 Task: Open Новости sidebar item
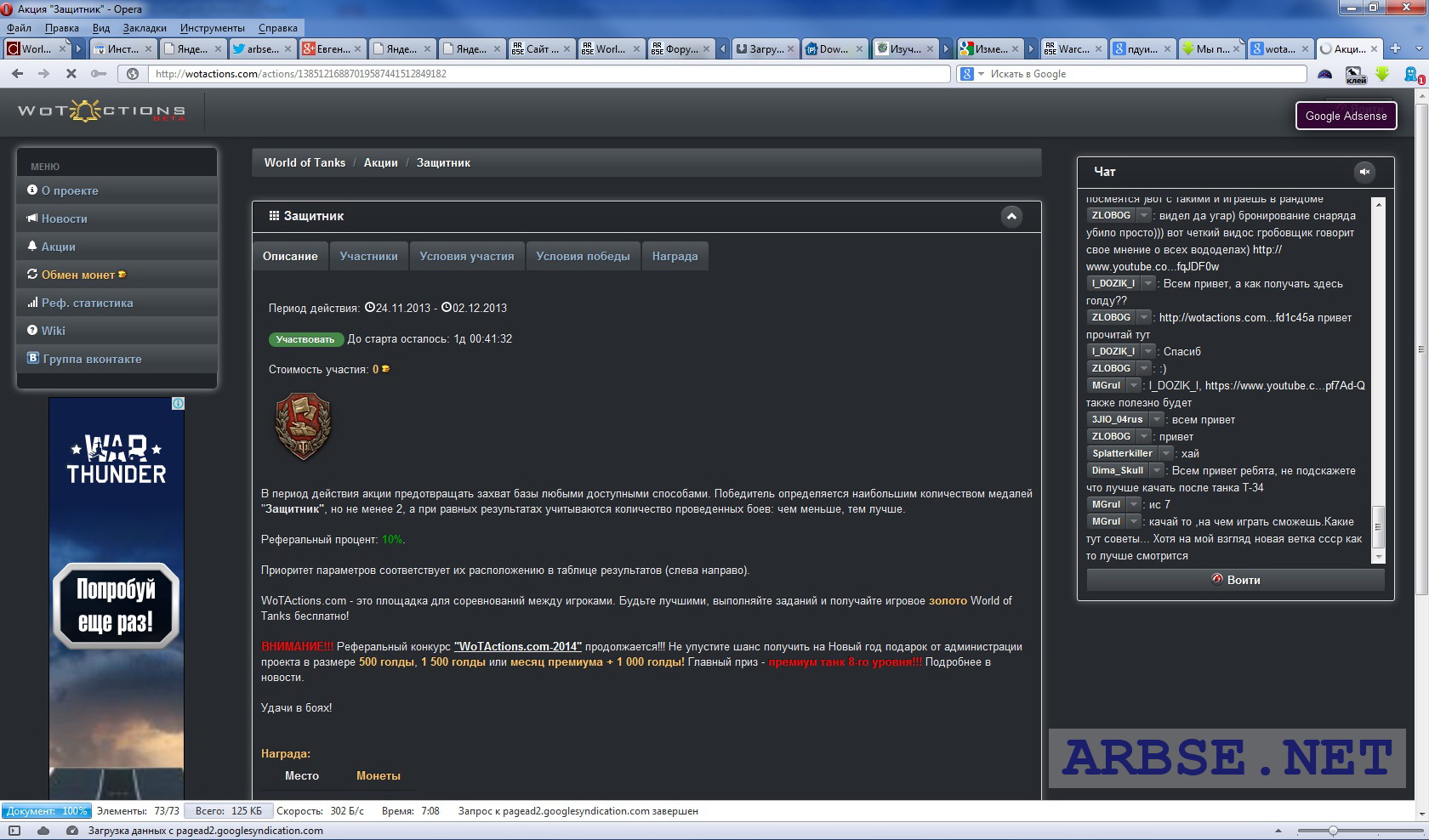click(x=117, y=219)
